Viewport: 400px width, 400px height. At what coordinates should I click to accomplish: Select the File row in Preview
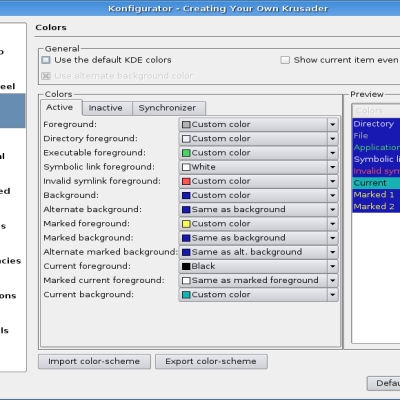click(376, 136)
